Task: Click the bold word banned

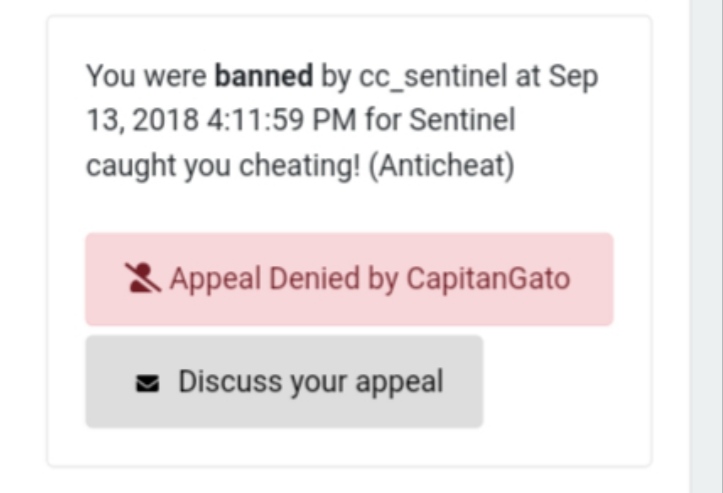Action: [264, 76]
